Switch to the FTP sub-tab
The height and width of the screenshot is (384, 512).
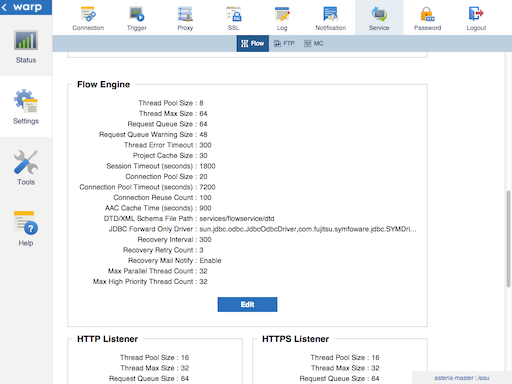tap(284, 43)
